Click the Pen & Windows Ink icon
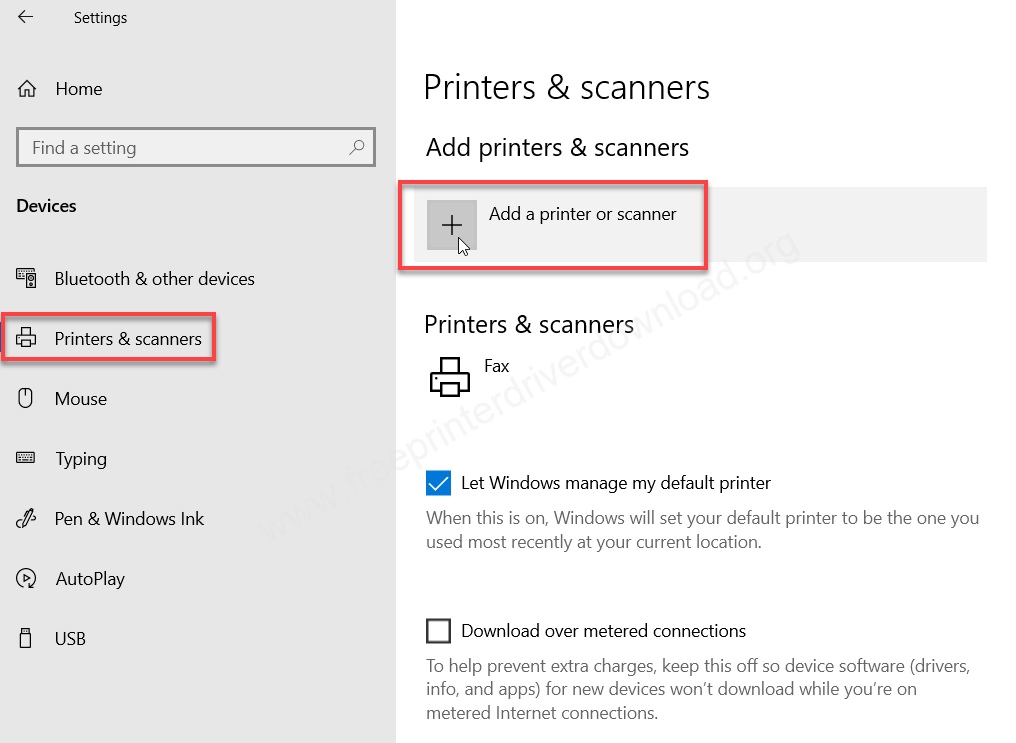The height and width of the screenshot is (743, 1016). [26, 518]
